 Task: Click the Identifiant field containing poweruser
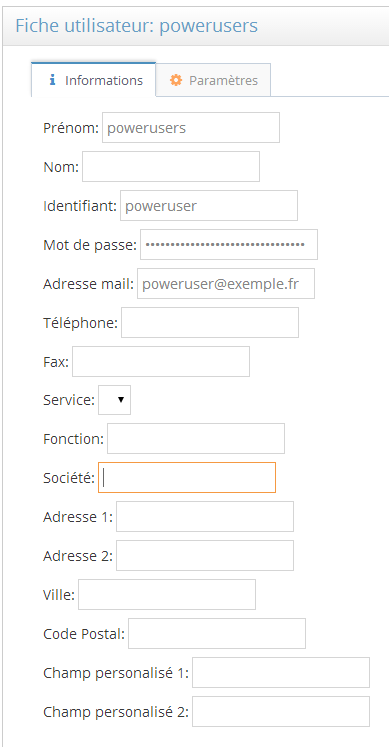click(209, 206)
